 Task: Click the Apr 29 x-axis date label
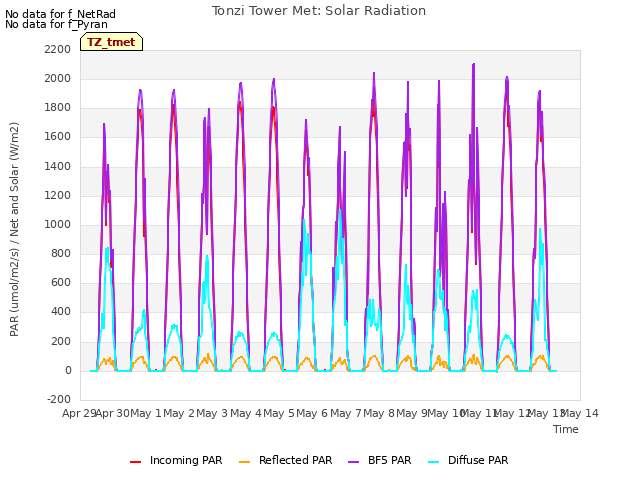(x=79, y=413)
